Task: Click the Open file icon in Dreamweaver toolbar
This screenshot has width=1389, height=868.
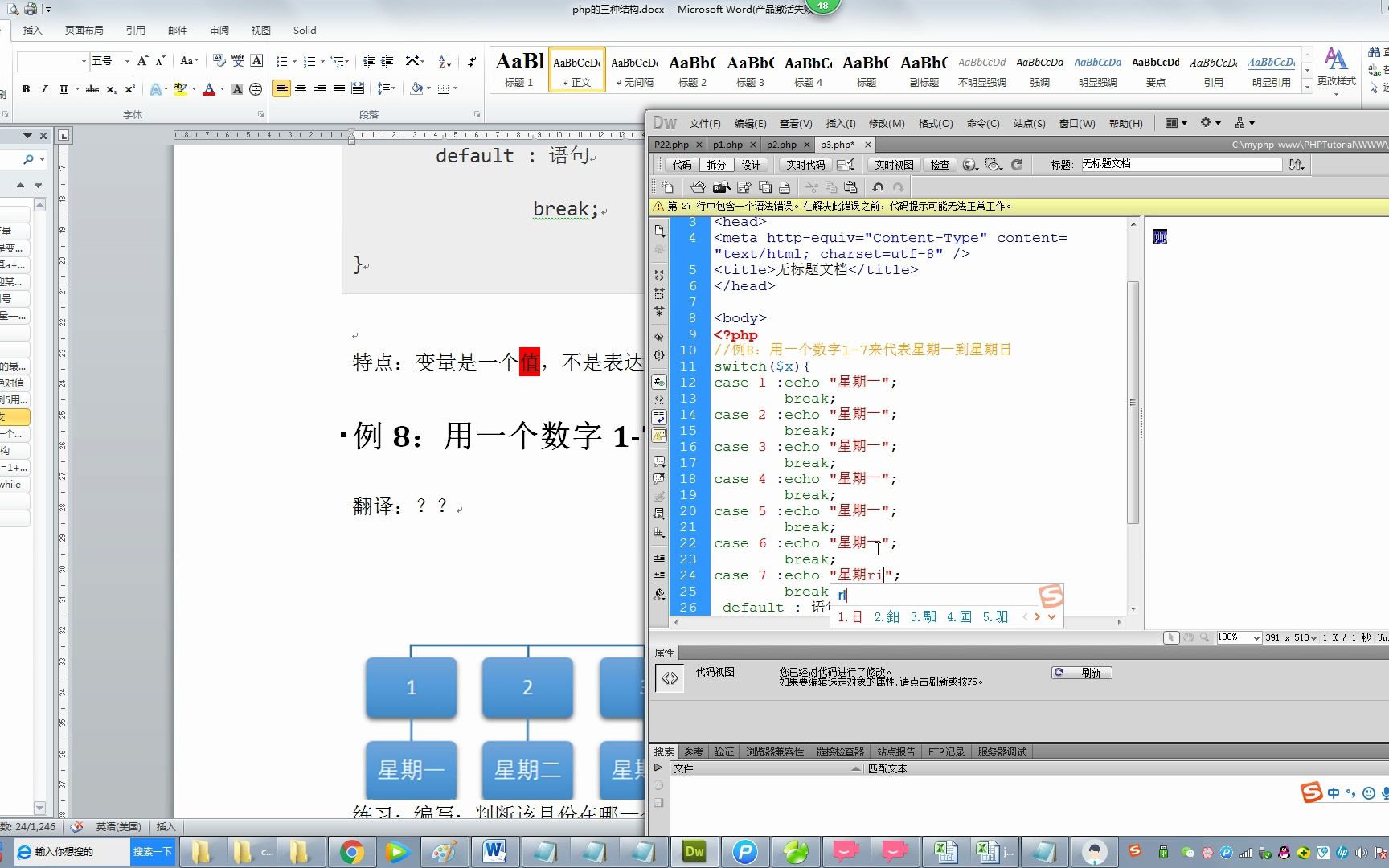Action: [x=698, y=187]
